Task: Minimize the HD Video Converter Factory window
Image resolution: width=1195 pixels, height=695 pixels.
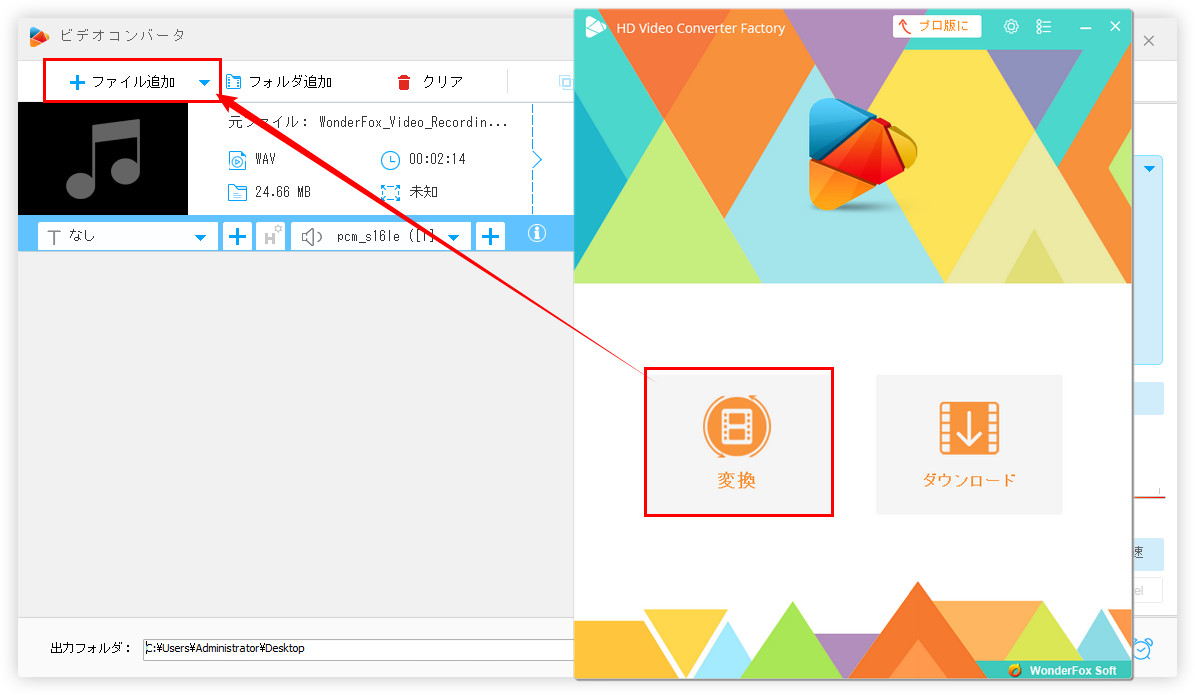Action: 1085,27
